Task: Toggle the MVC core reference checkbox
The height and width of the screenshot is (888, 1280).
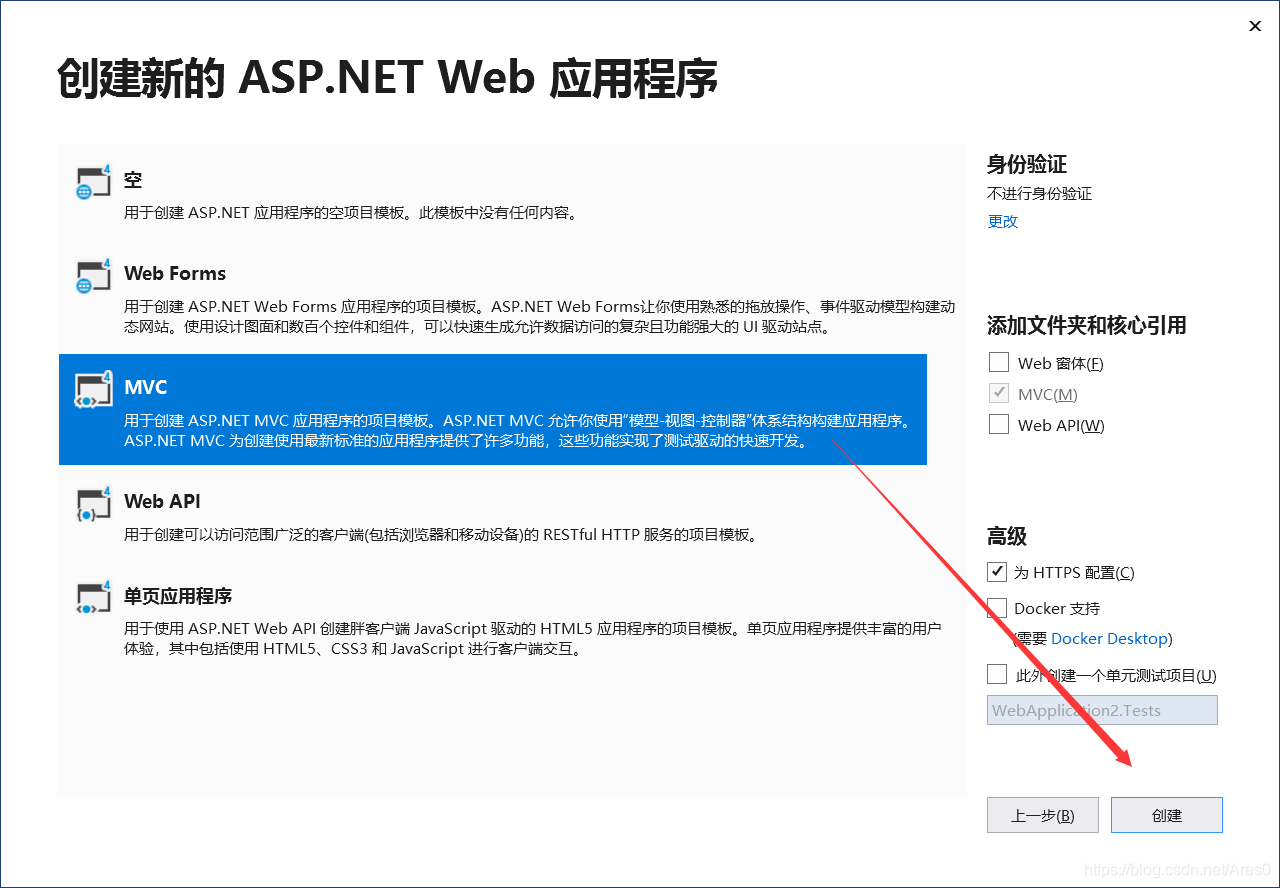Action: [x=998, y=393]
